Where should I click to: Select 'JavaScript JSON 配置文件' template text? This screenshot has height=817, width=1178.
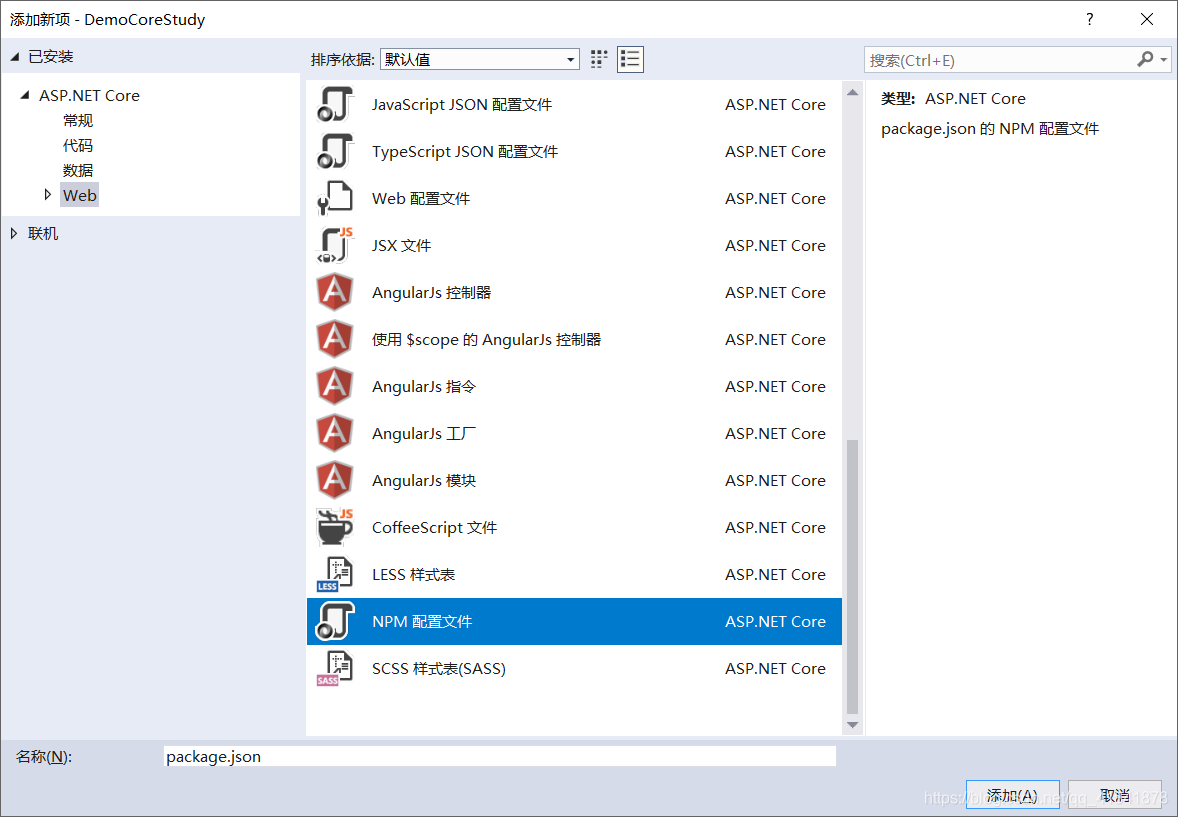(x=462, y=104)
